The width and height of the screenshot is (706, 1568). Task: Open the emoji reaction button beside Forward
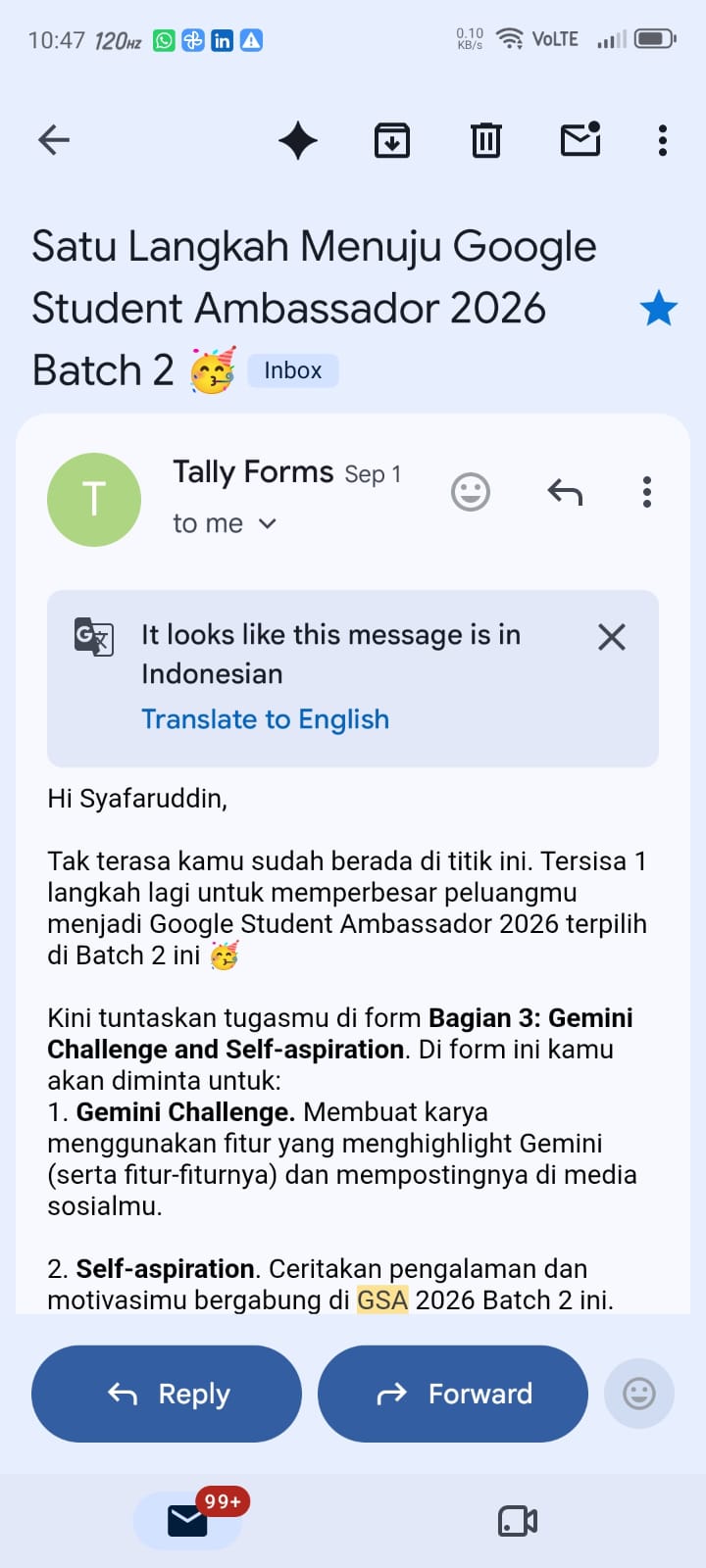(x=639, y=1394)
